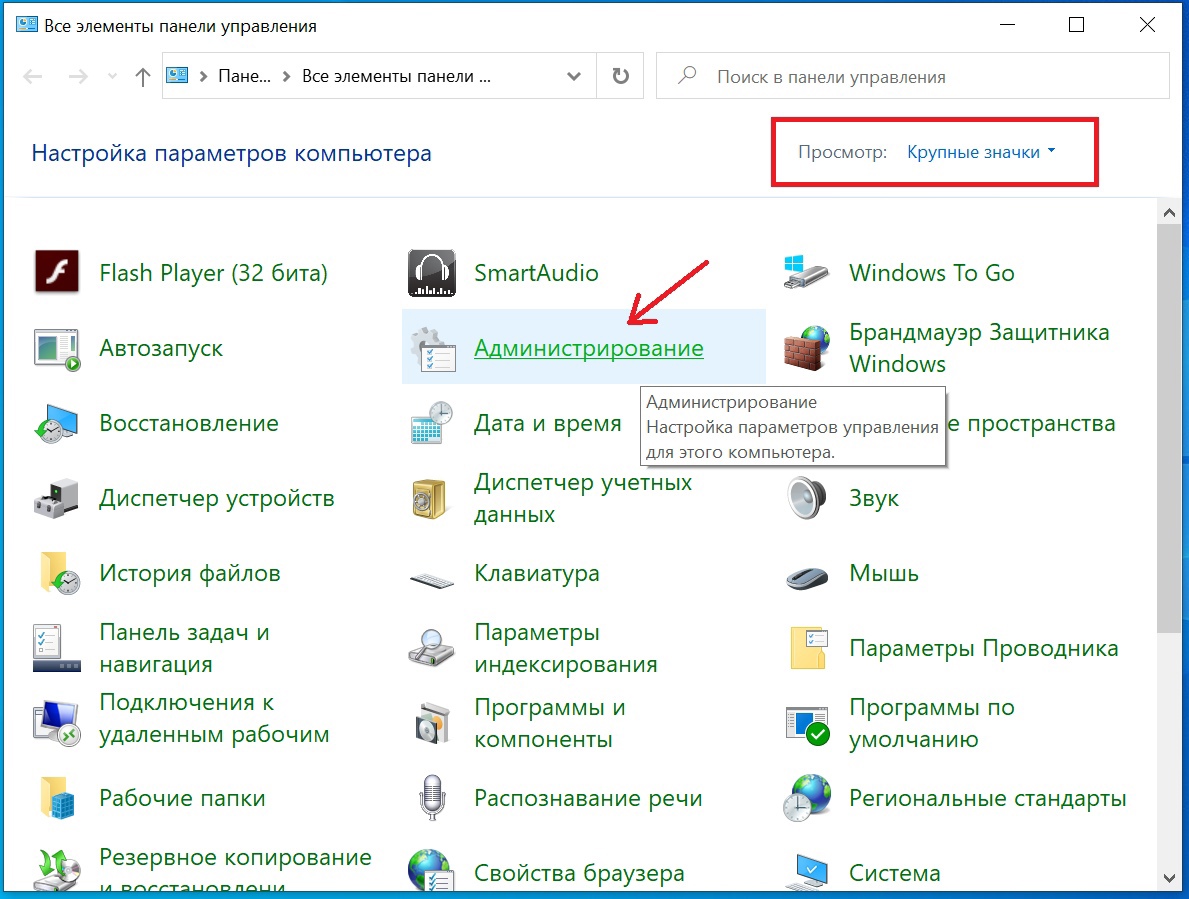Open the Flash Player (32 бита) icon

point(57,273)
